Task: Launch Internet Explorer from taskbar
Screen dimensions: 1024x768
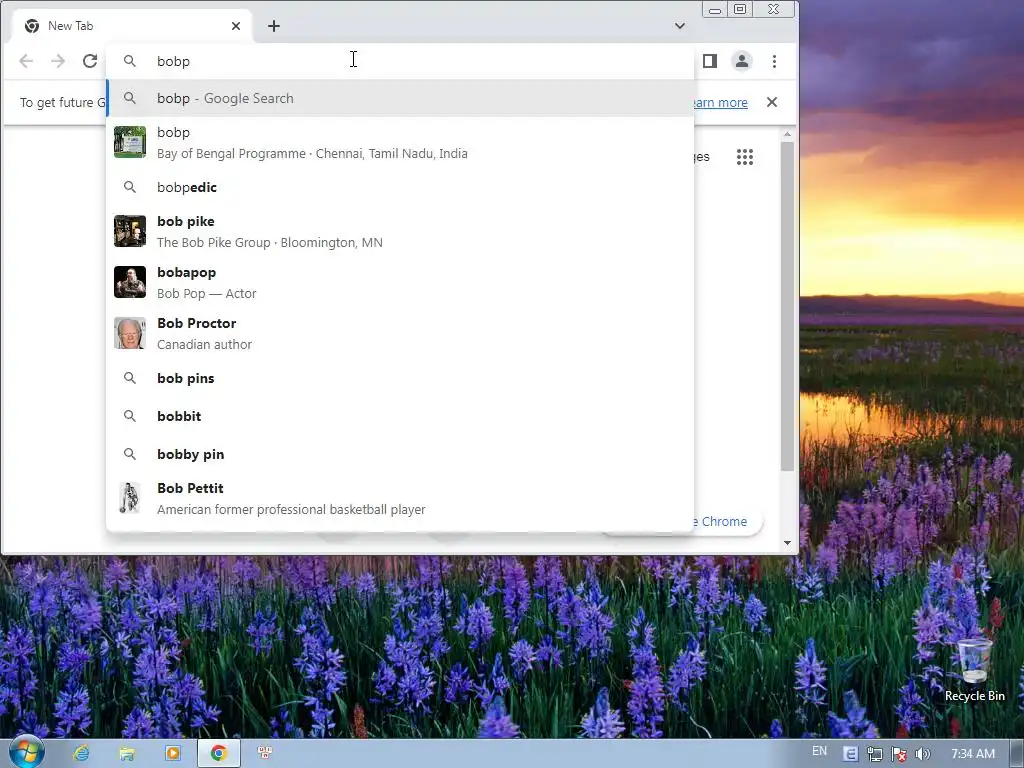Action: click(81, 754)
